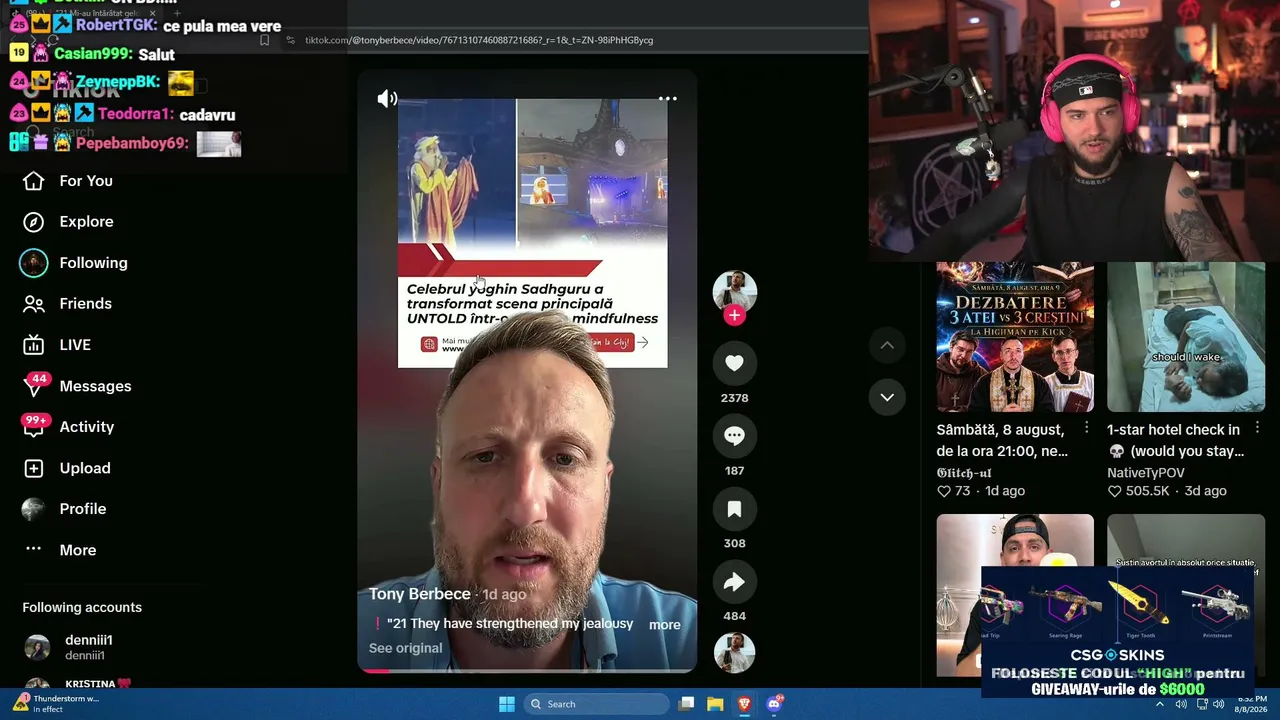The height and width of the screenshot is (720, 1280).
Task: Mute the video with the speaker icon
Action: click(x=387, y=98)
